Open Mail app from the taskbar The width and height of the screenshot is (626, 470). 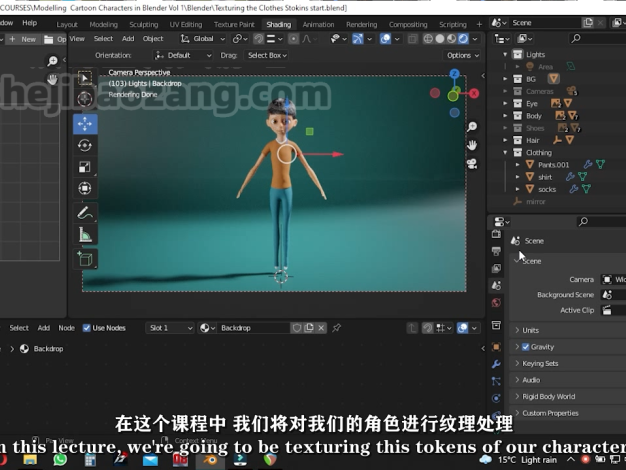click(x=150, y=460)
